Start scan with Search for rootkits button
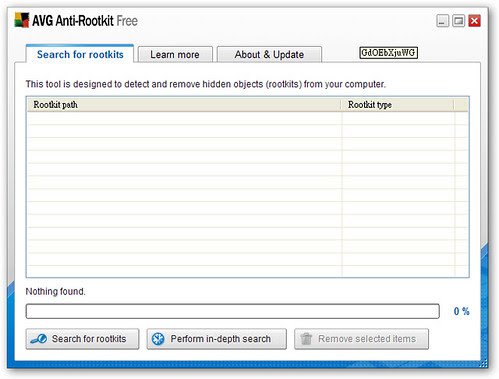Image resolution: width=499 pixels, height=379 pixels. click(x=82, y=339)
